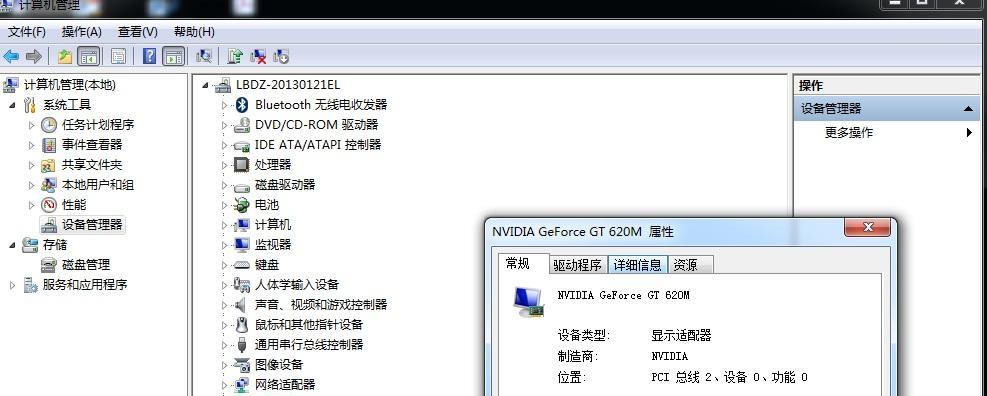Switch to the 详细信息 tab

pos(638,265)
